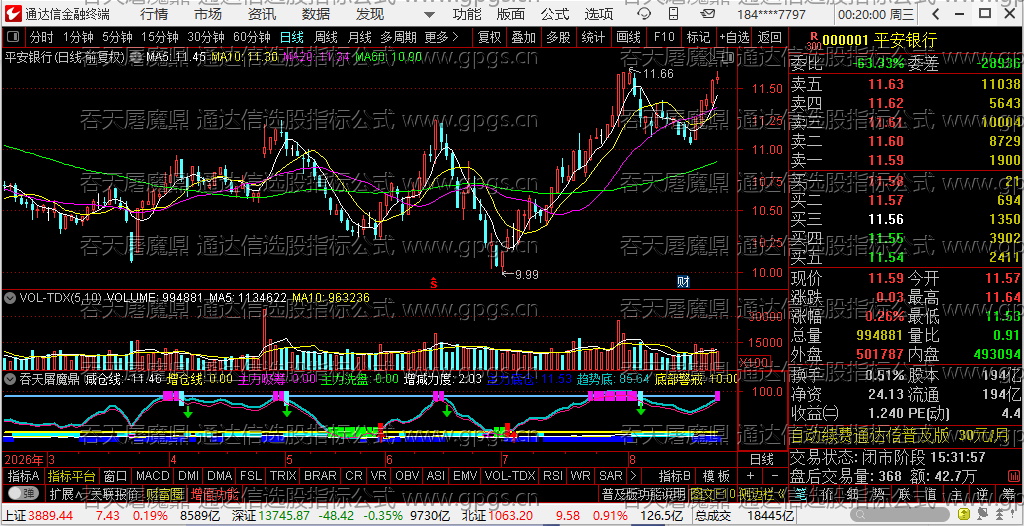This screenshot has height=526, width=1024.
Task: Select the 60分钟 period
Action: pyautogui.click(x=252, y=37)
